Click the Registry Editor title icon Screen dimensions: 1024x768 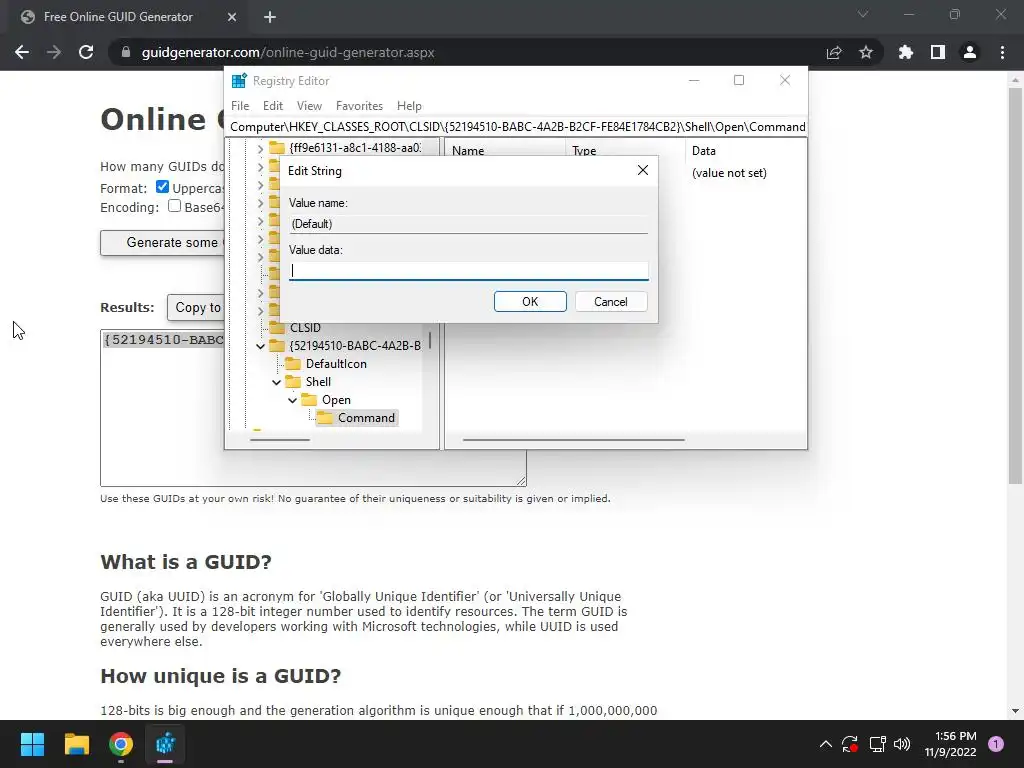pyautogui.click(x=239, y=80)
